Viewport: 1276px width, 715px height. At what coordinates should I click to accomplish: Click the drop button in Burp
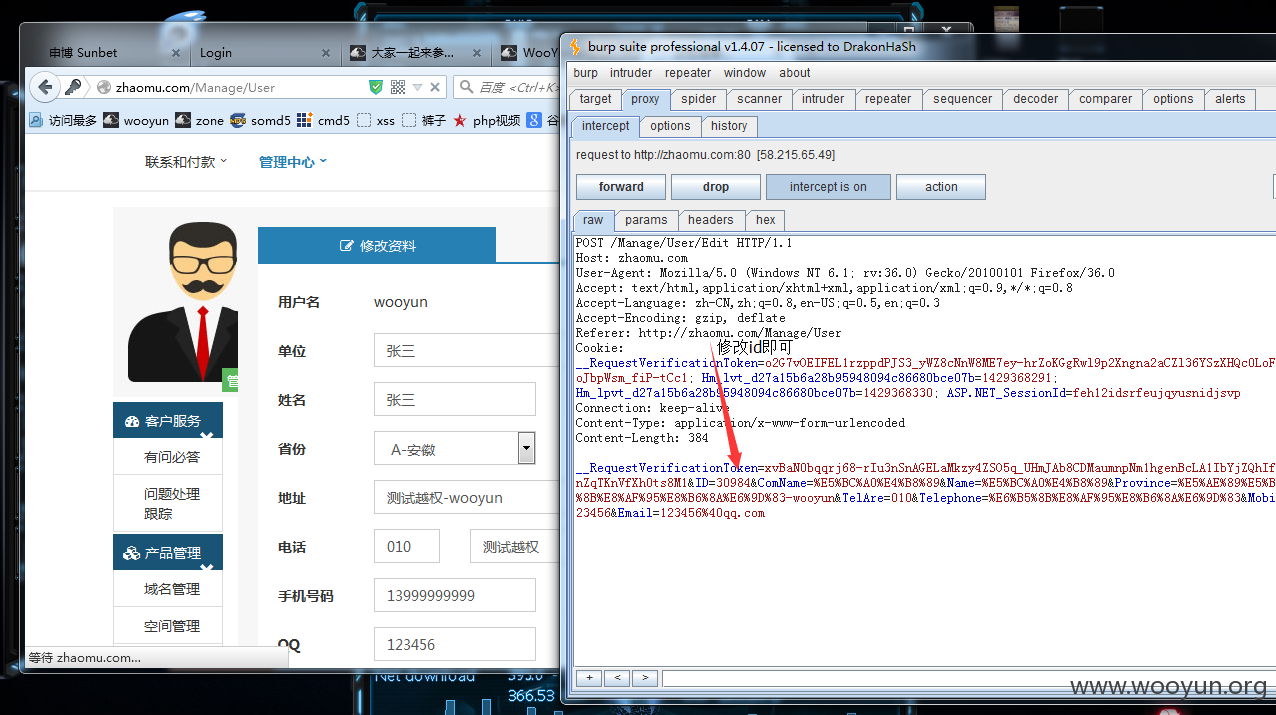(x=716, y=187)
